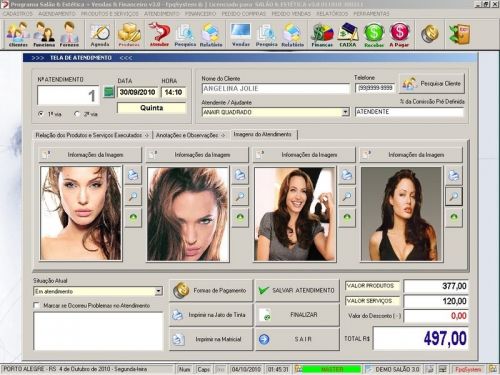Click Imprimir na Jato de Tinta button

211,315
